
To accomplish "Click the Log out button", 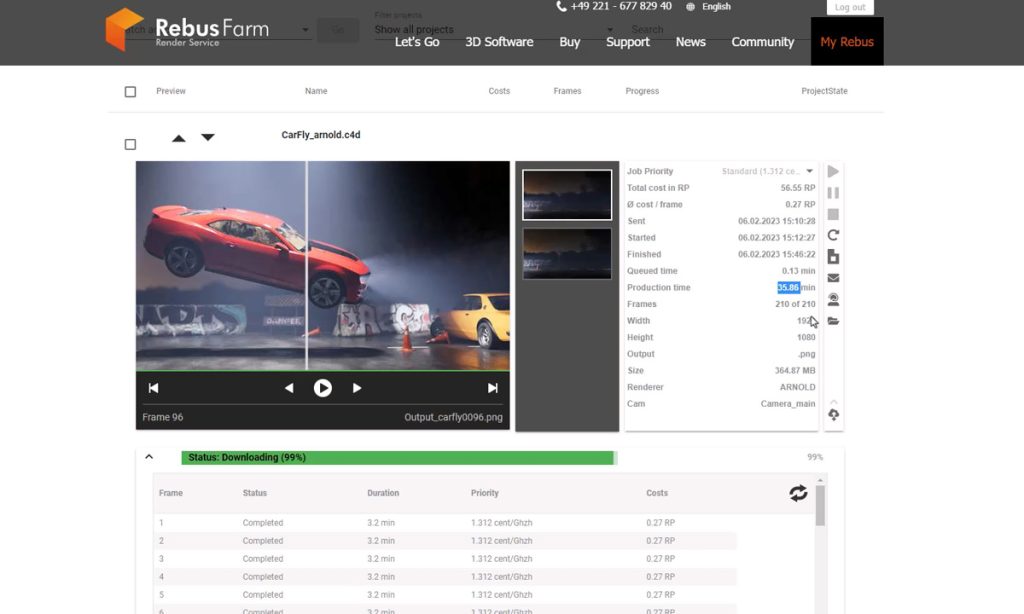I will tap(849, 7).
